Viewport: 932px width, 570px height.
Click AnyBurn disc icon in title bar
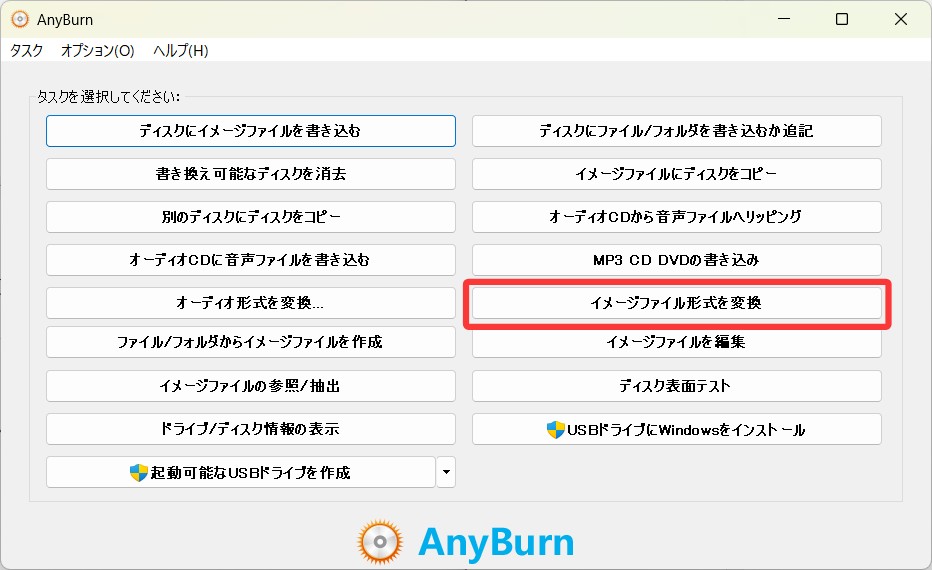coord(20,19)
